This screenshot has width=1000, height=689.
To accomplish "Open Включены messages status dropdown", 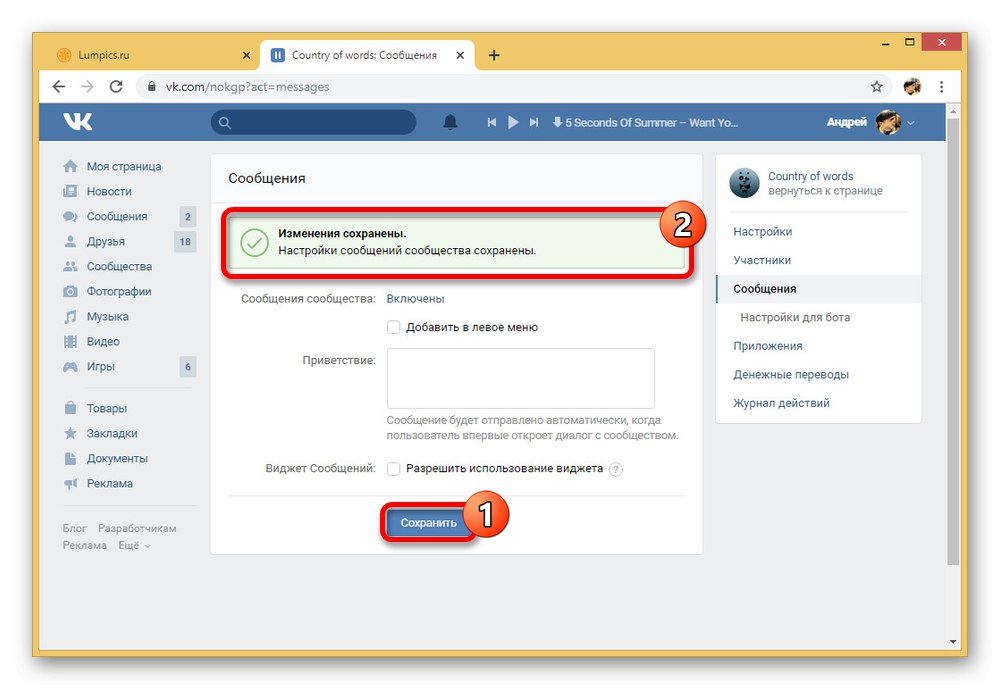I will coord(415,299).
